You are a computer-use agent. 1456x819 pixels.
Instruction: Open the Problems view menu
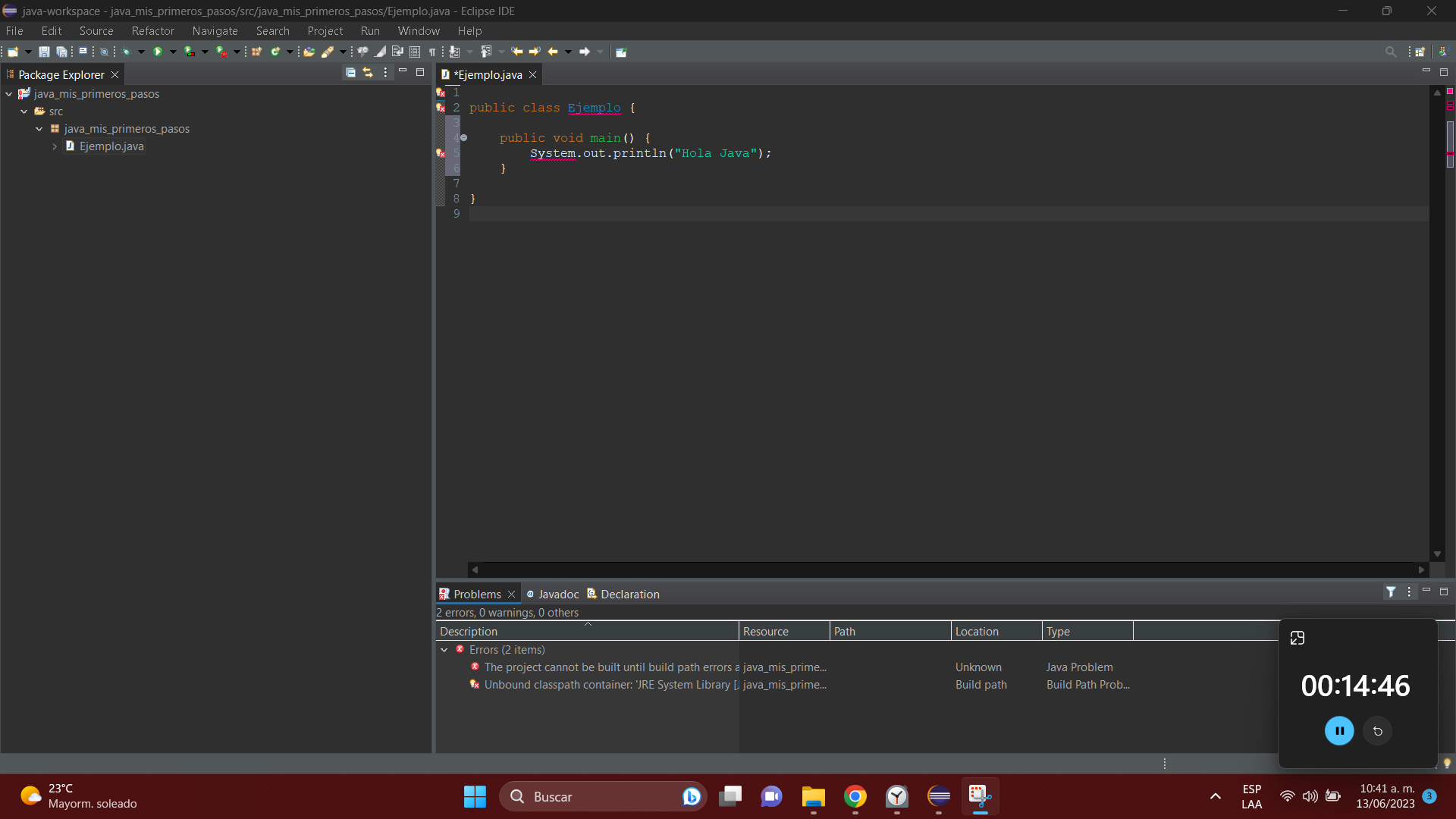[1409, 591]
